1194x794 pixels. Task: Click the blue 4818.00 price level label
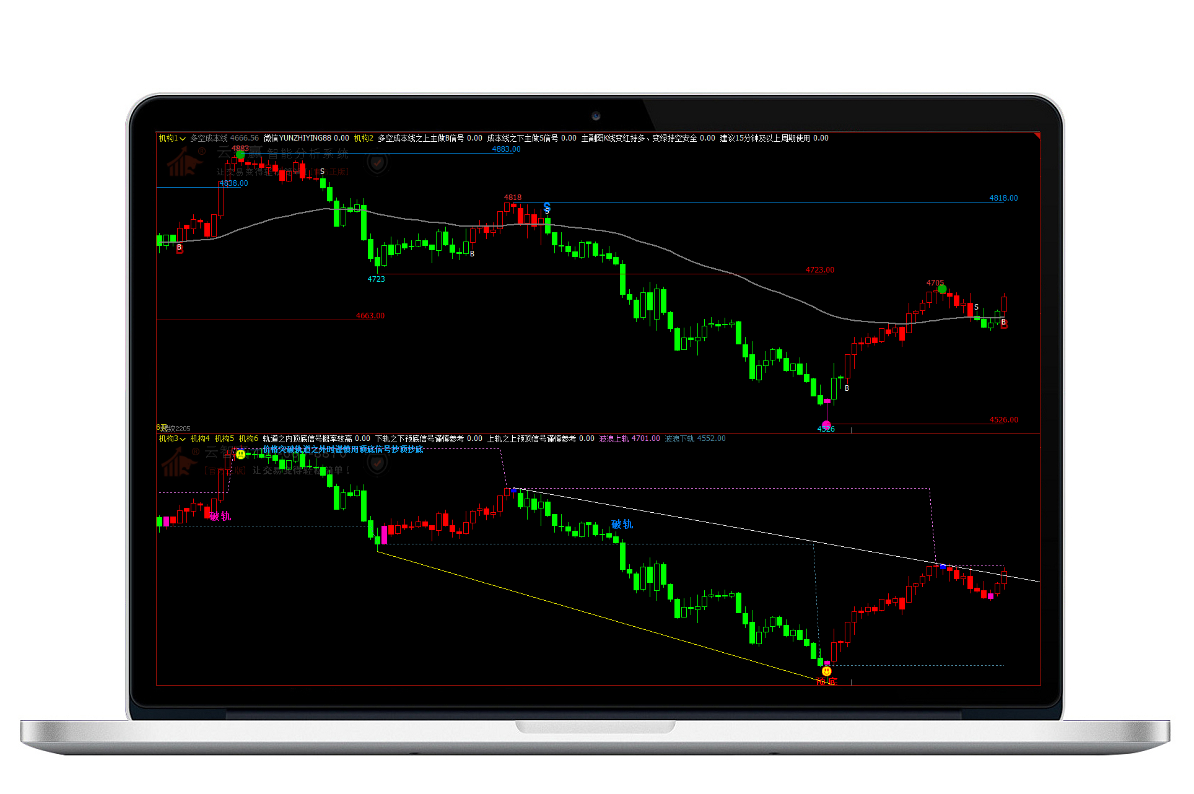pos(1003,198)
